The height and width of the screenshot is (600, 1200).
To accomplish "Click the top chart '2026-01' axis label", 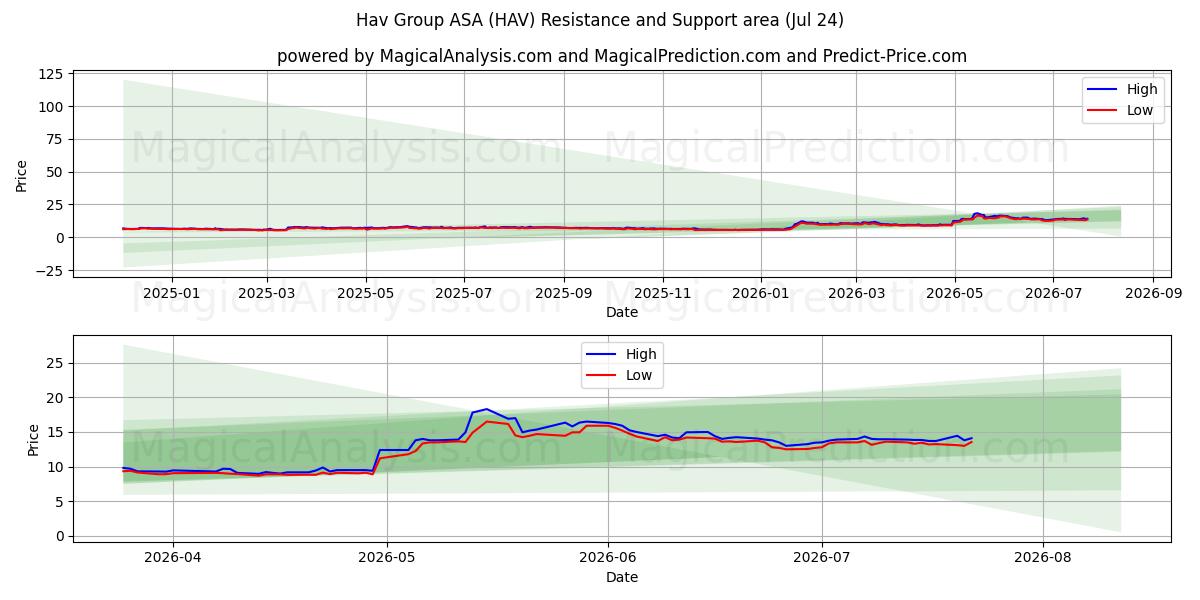I will pos(760,293).
